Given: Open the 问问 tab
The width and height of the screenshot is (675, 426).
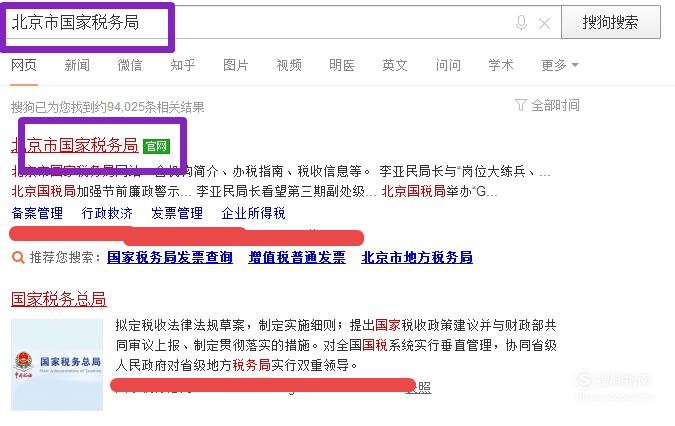Looking at the screenshot, I should 448,65.
